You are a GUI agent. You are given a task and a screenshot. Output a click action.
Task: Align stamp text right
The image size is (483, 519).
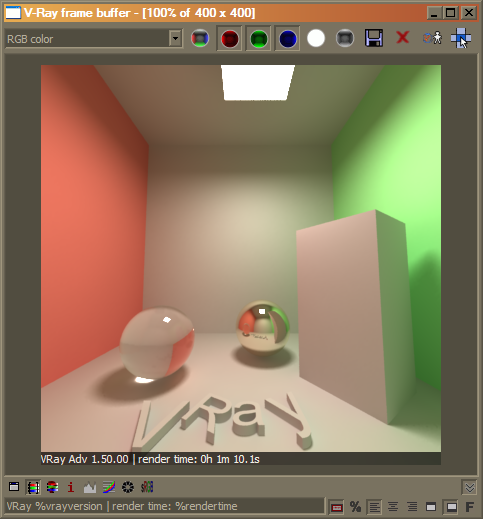pos(412,507)
